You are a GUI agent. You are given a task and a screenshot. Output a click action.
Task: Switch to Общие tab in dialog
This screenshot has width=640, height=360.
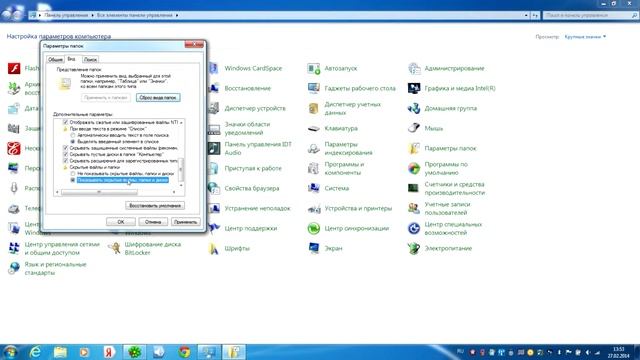coord(55,60)
